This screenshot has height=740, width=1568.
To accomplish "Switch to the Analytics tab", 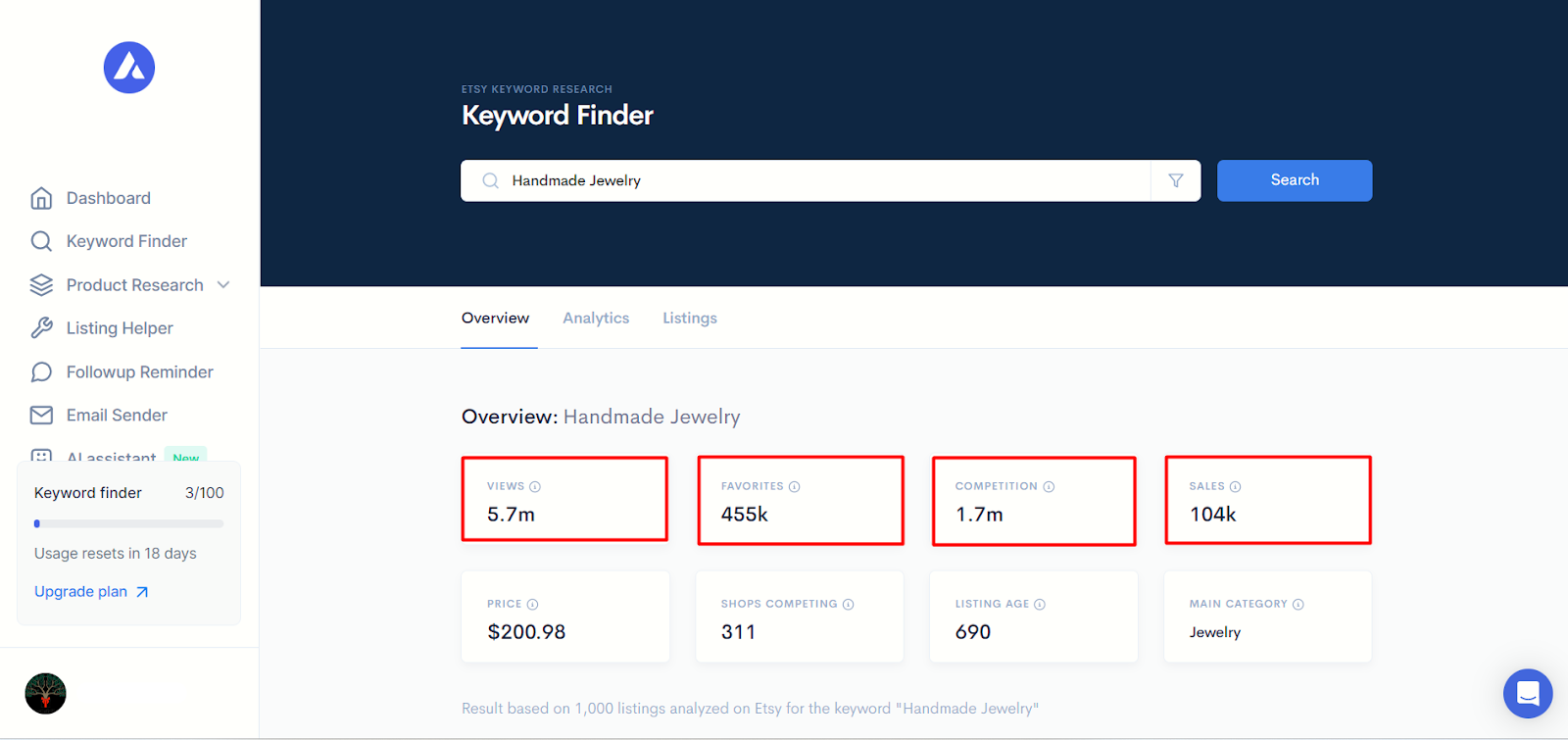I will pos(596,319).
